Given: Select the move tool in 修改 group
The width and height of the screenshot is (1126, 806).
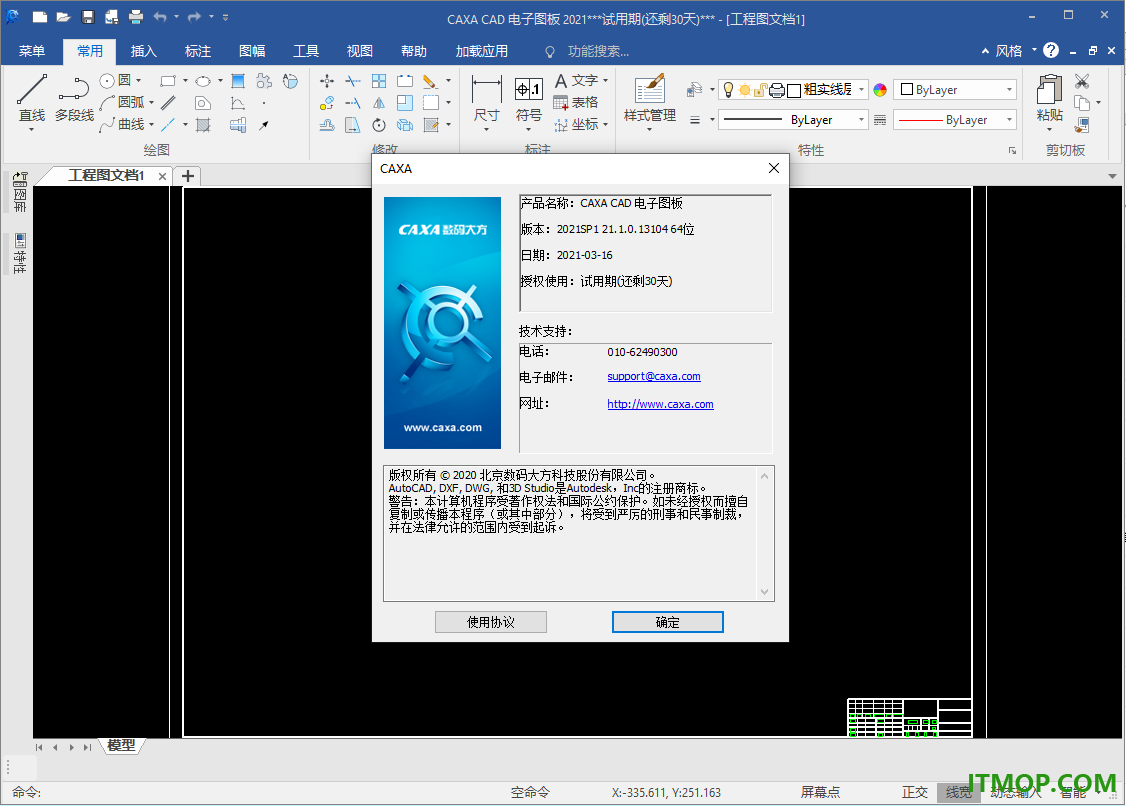Looking at the screenshot, I should 327,80.
